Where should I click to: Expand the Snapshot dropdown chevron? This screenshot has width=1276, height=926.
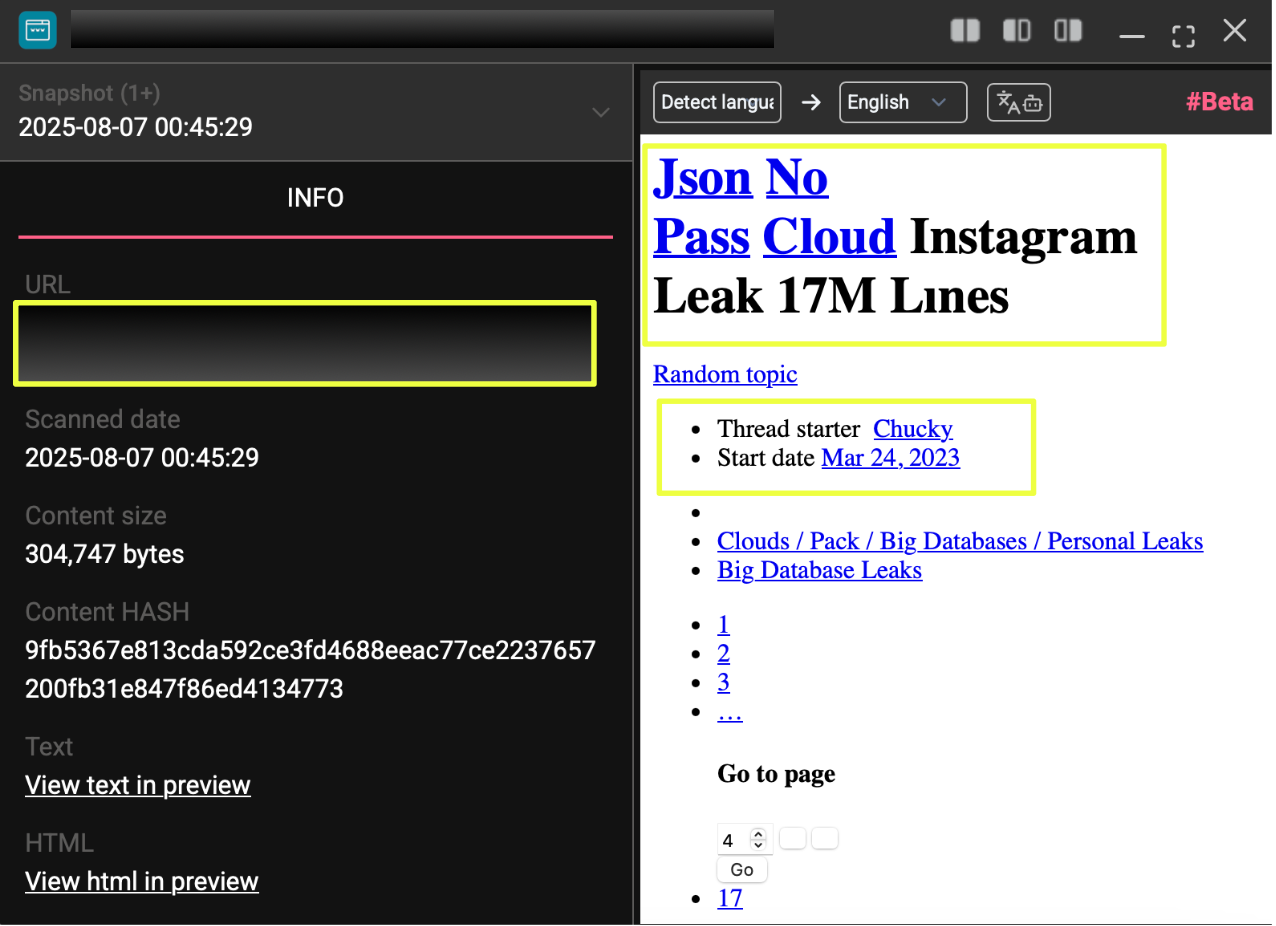tap(601, 112)
